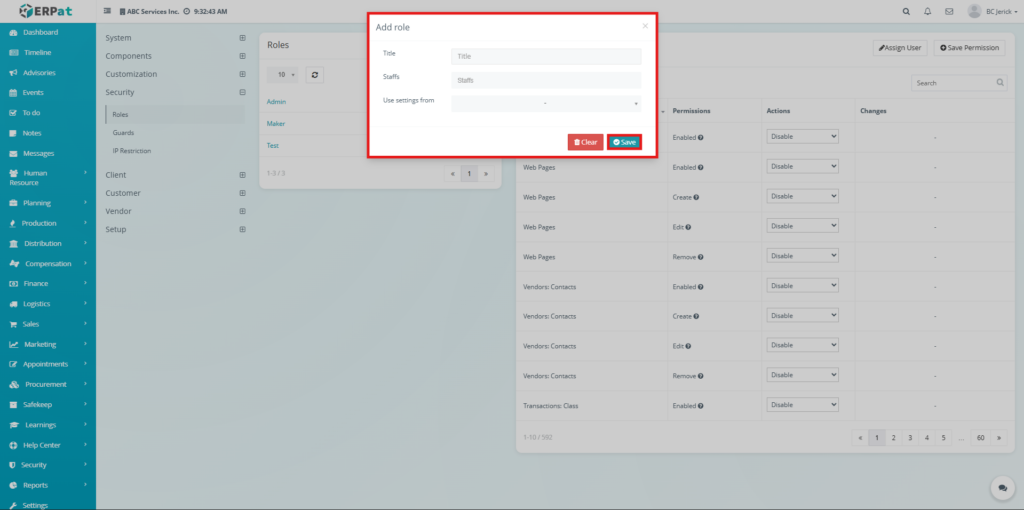Toggle the sidebar menu icon
This screenshot has height=510, width=1024.
(107, 12)
